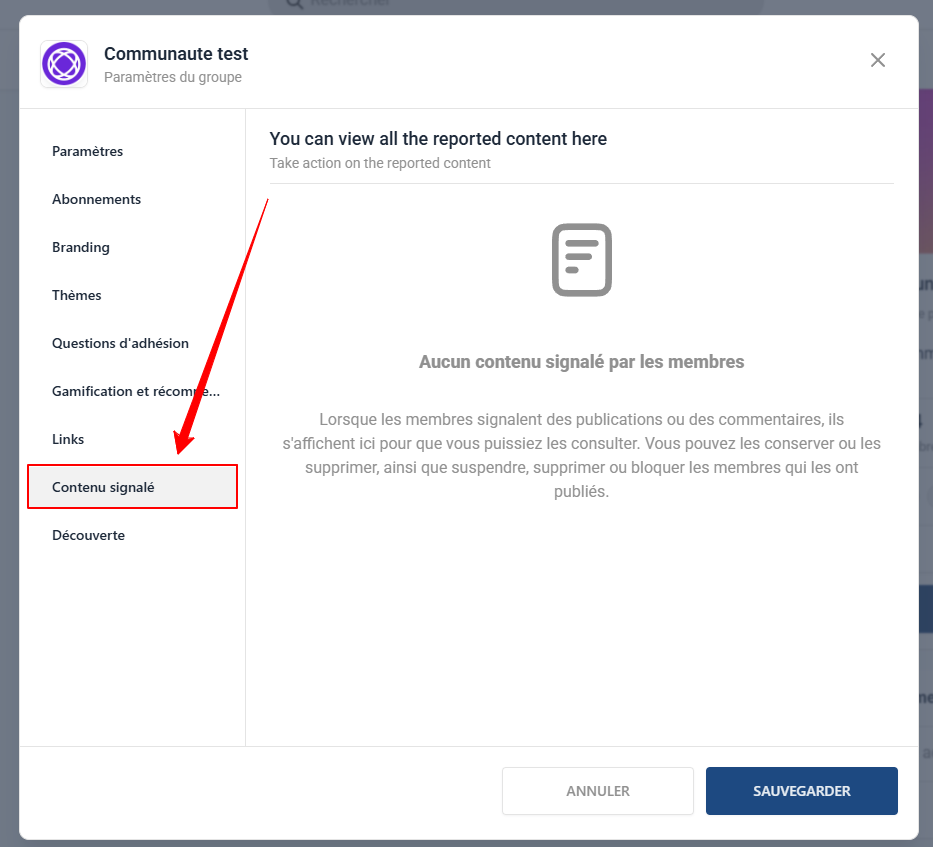Click the Lorsque les membres signalent description paragraph
933x847 pixels.
581,455
